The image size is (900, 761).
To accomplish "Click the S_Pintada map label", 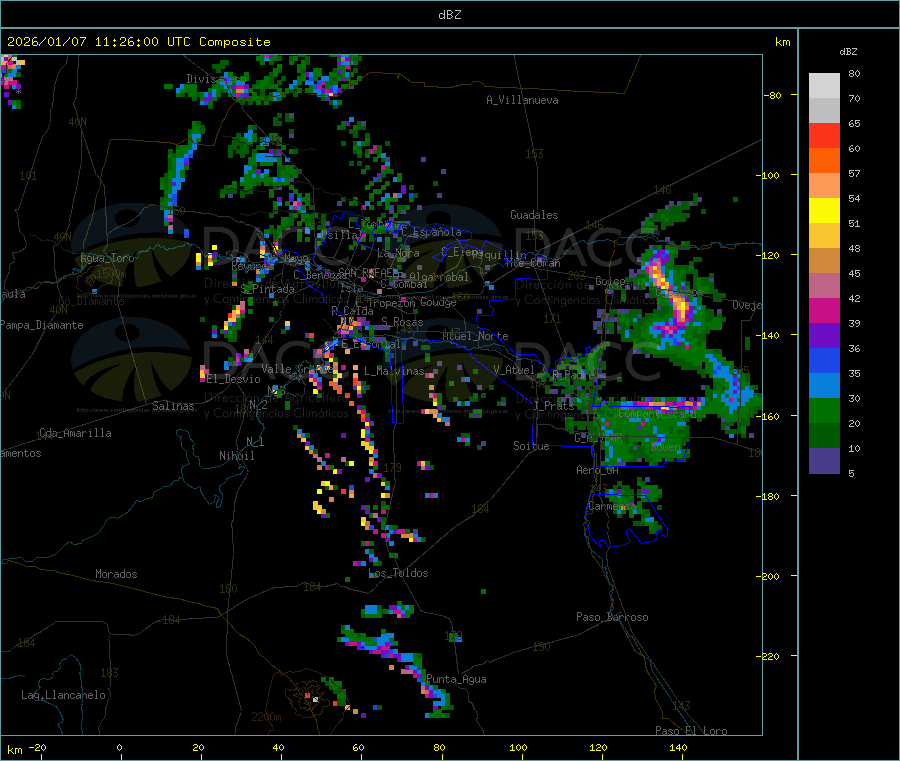I will click(267, 289).
